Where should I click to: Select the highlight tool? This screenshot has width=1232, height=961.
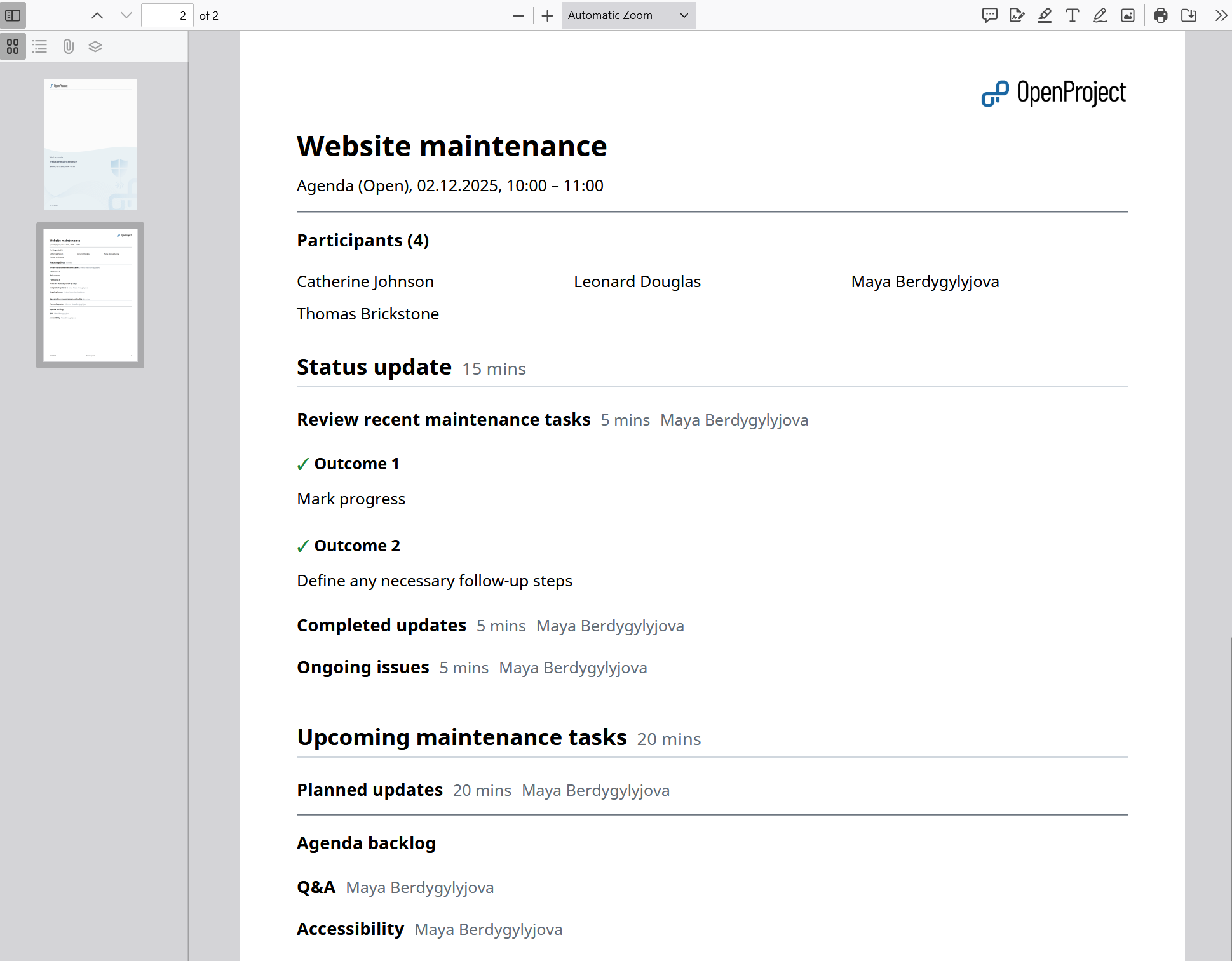1044,15
